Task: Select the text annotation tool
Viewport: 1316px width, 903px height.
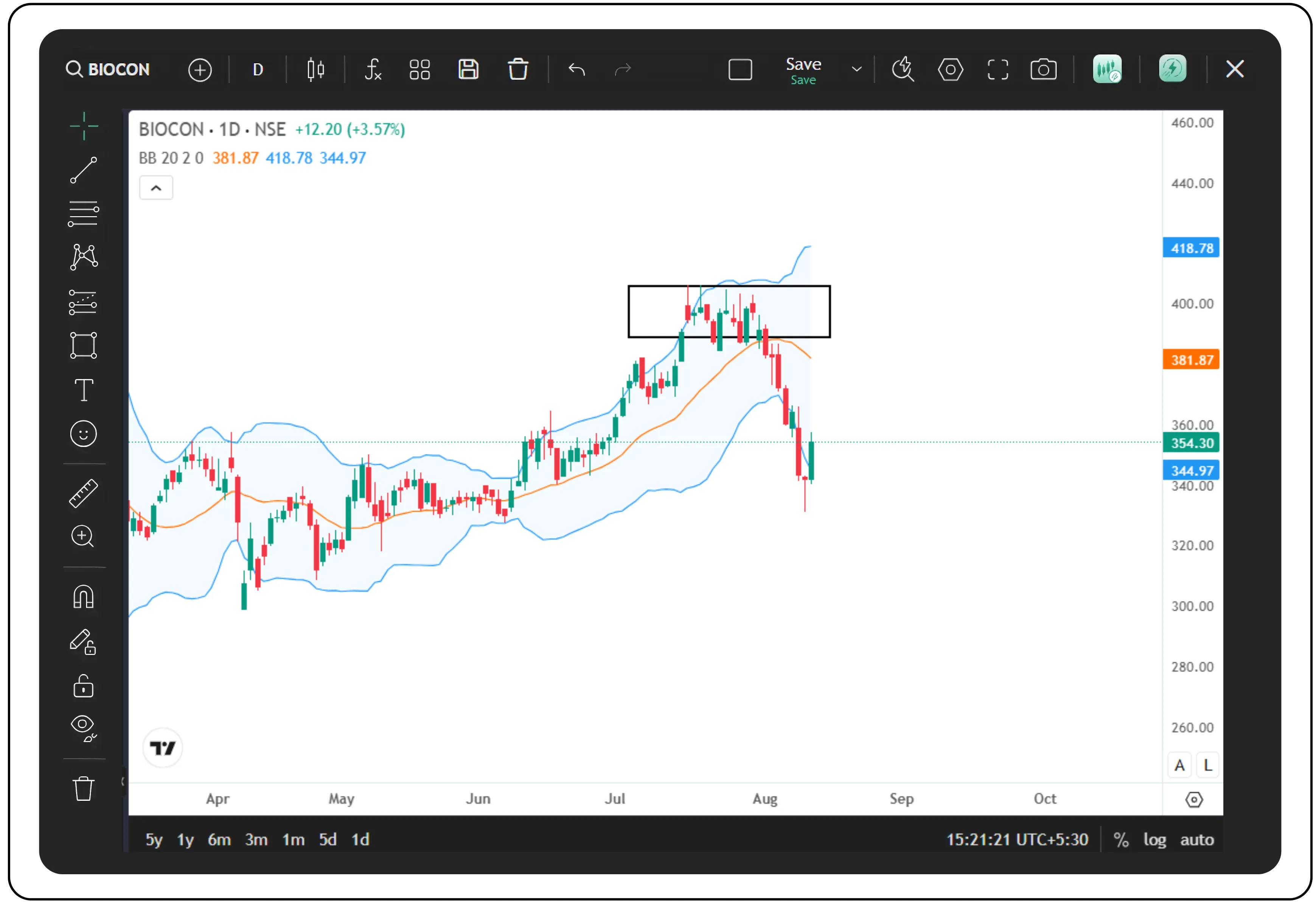Action: click(x=84, y=390)
